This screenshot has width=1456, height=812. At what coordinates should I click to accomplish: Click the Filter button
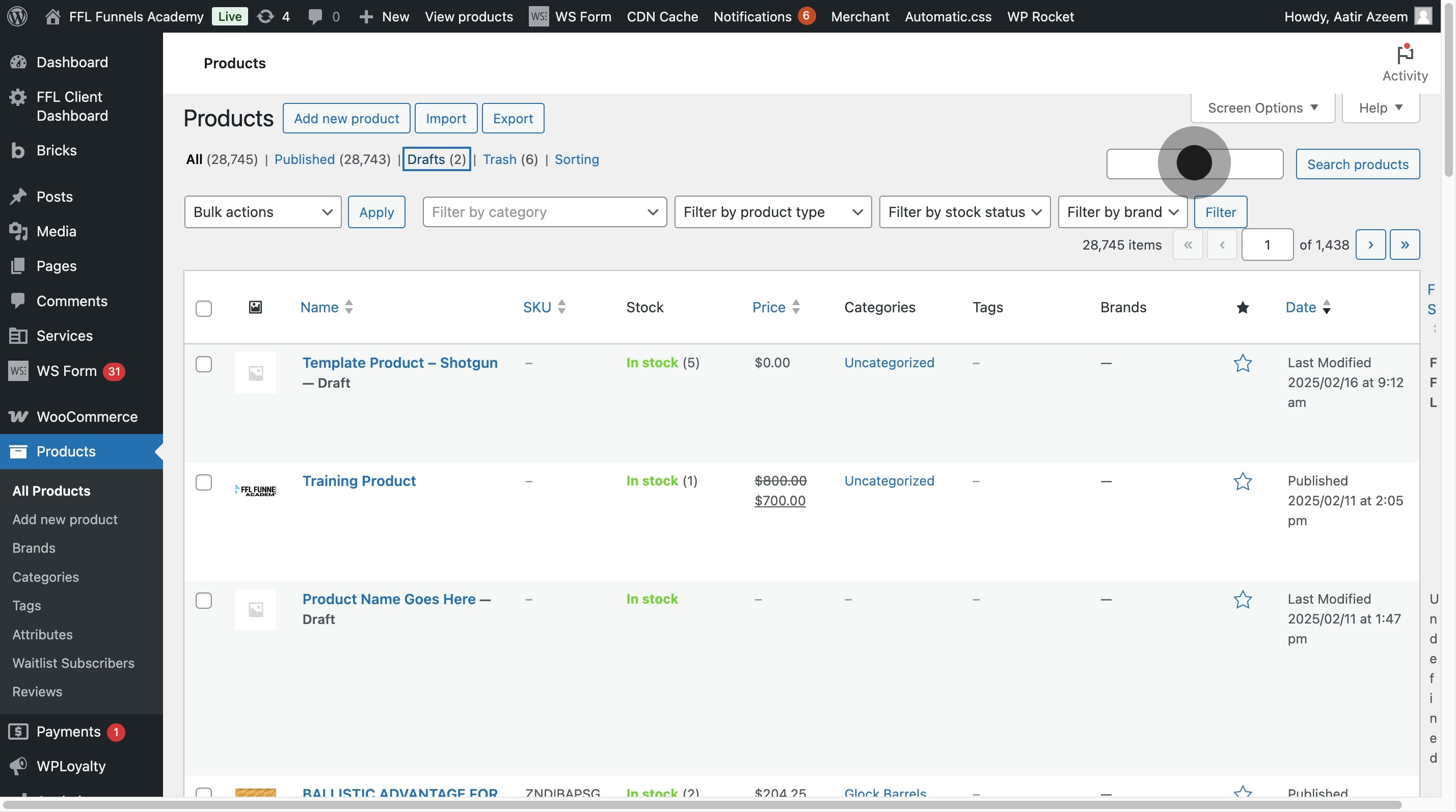(1220, 212)
